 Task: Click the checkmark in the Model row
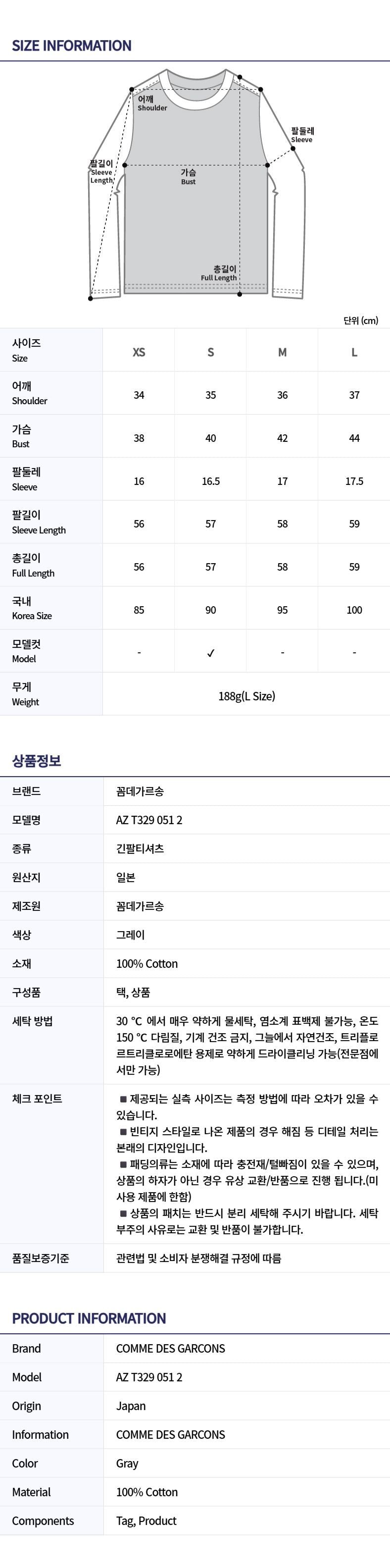[210, 653]
